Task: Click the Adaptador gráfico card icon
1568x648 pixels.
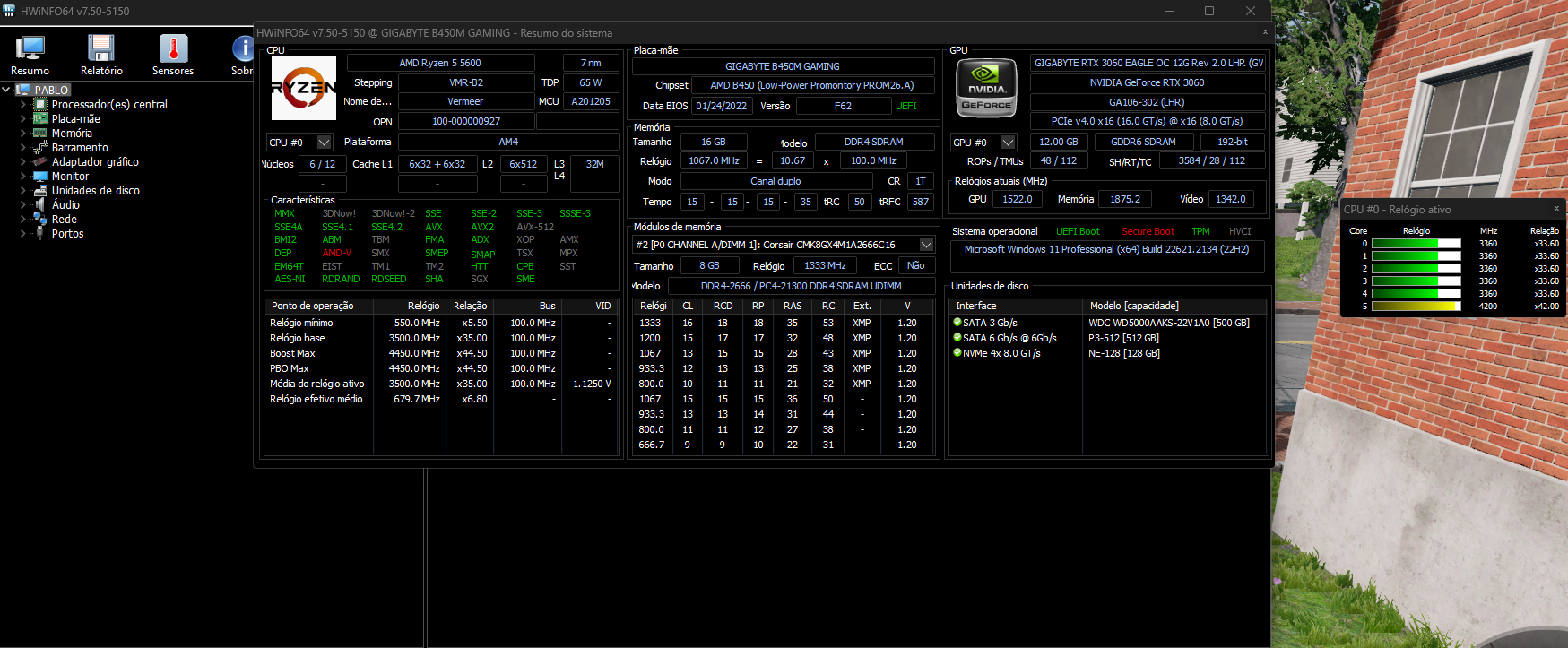Action: tap(40, 161)
